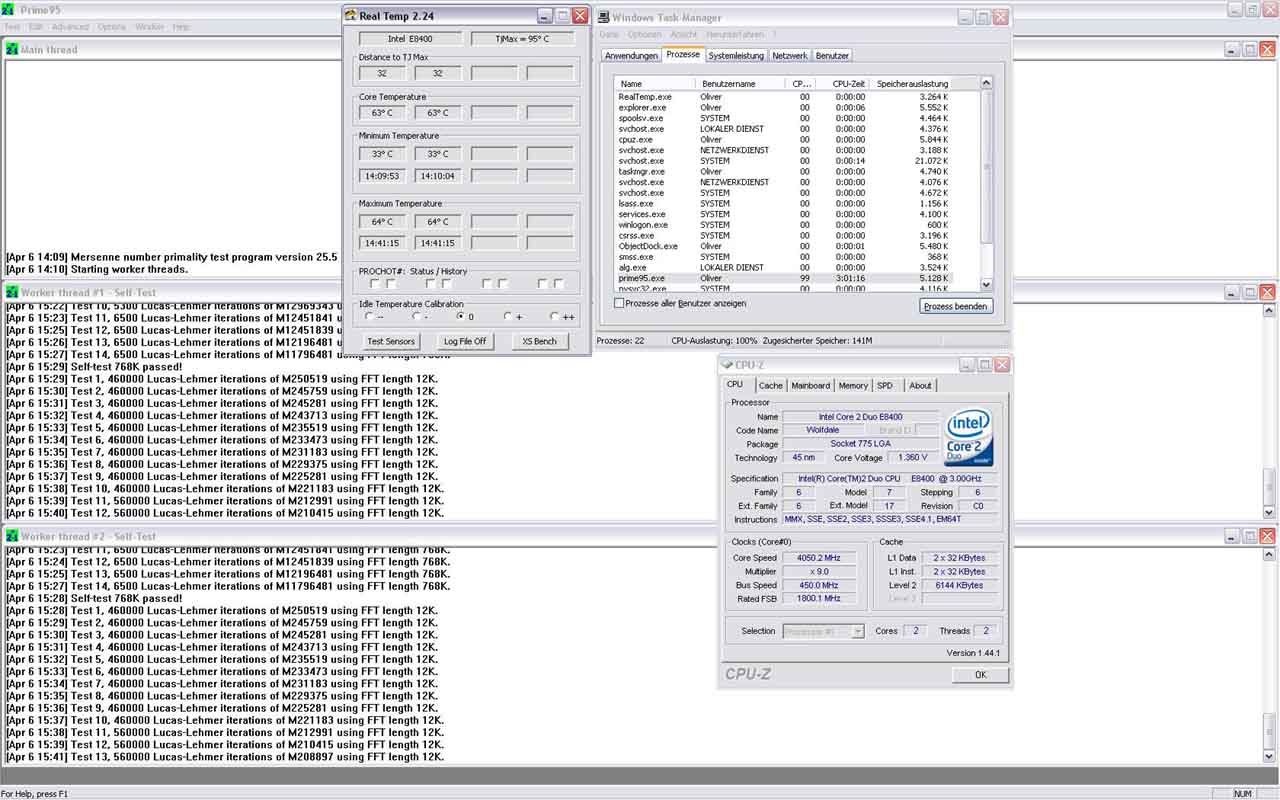The width and height of the screenshot is (1280, 800).
Task: Click Task Manager process list scroll-up arrow
Action: pos(986,83)
